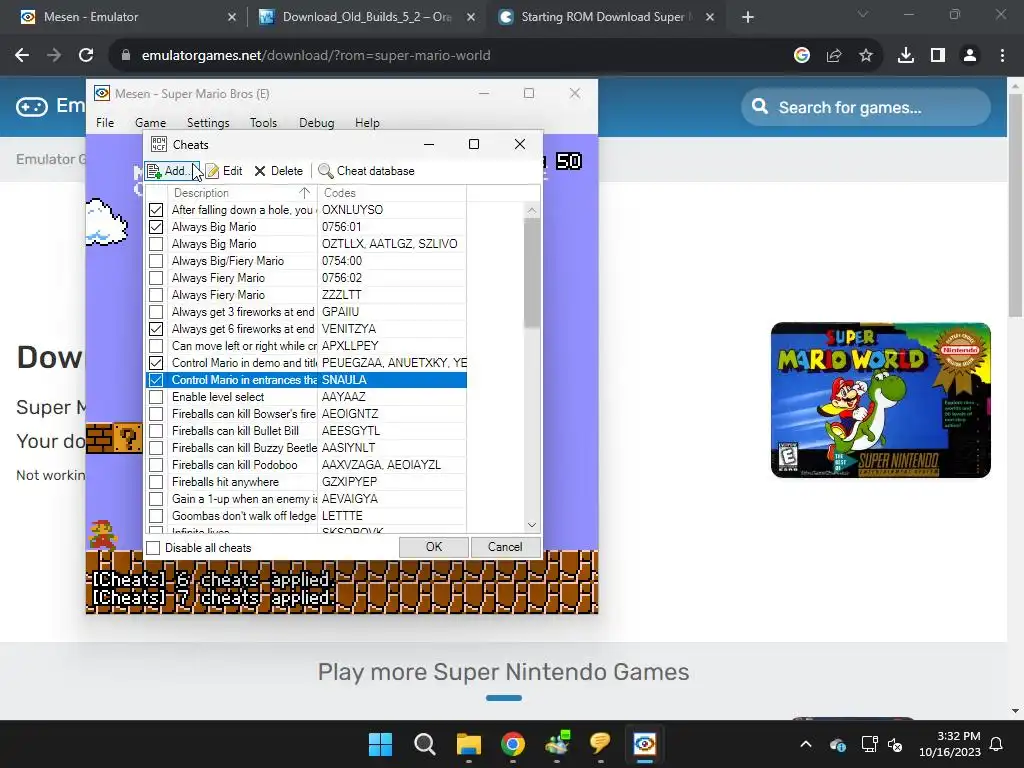Uncheck Always Big Mario 0756:01 cheat
The width and height of the screenshot is (1024, 768).
click(156, 227)
